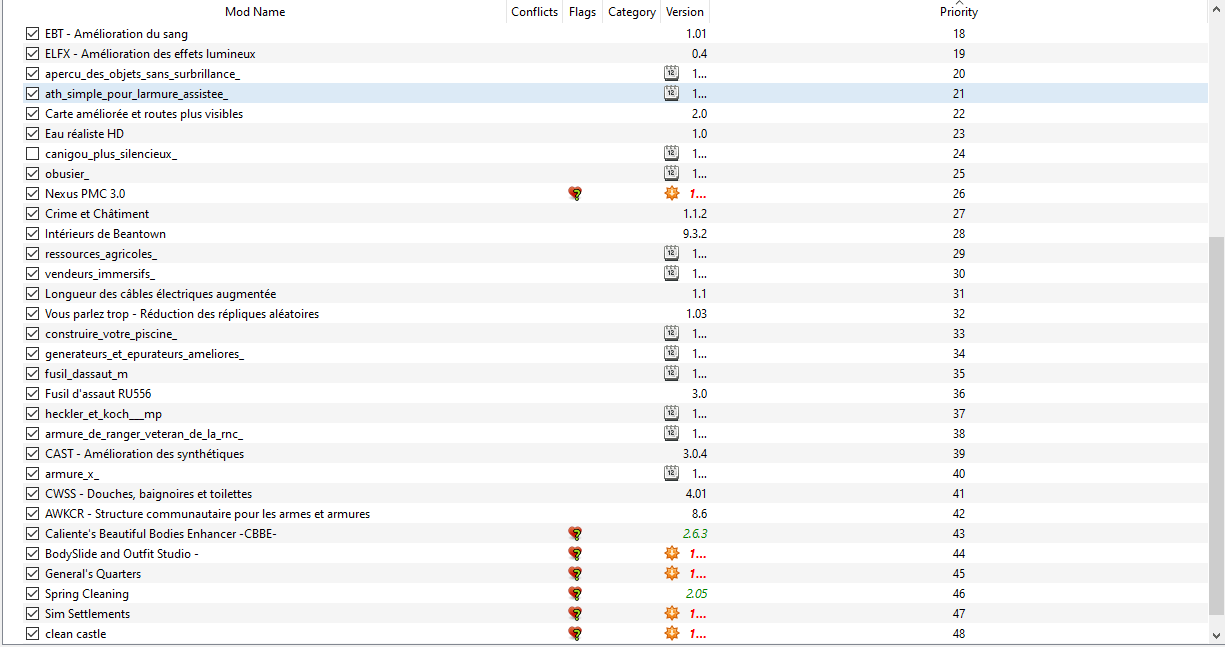The height and width of the screenshot is (647, 1225).
Task: Click the calendar version icon for obusier_
Action: point(671,174)
